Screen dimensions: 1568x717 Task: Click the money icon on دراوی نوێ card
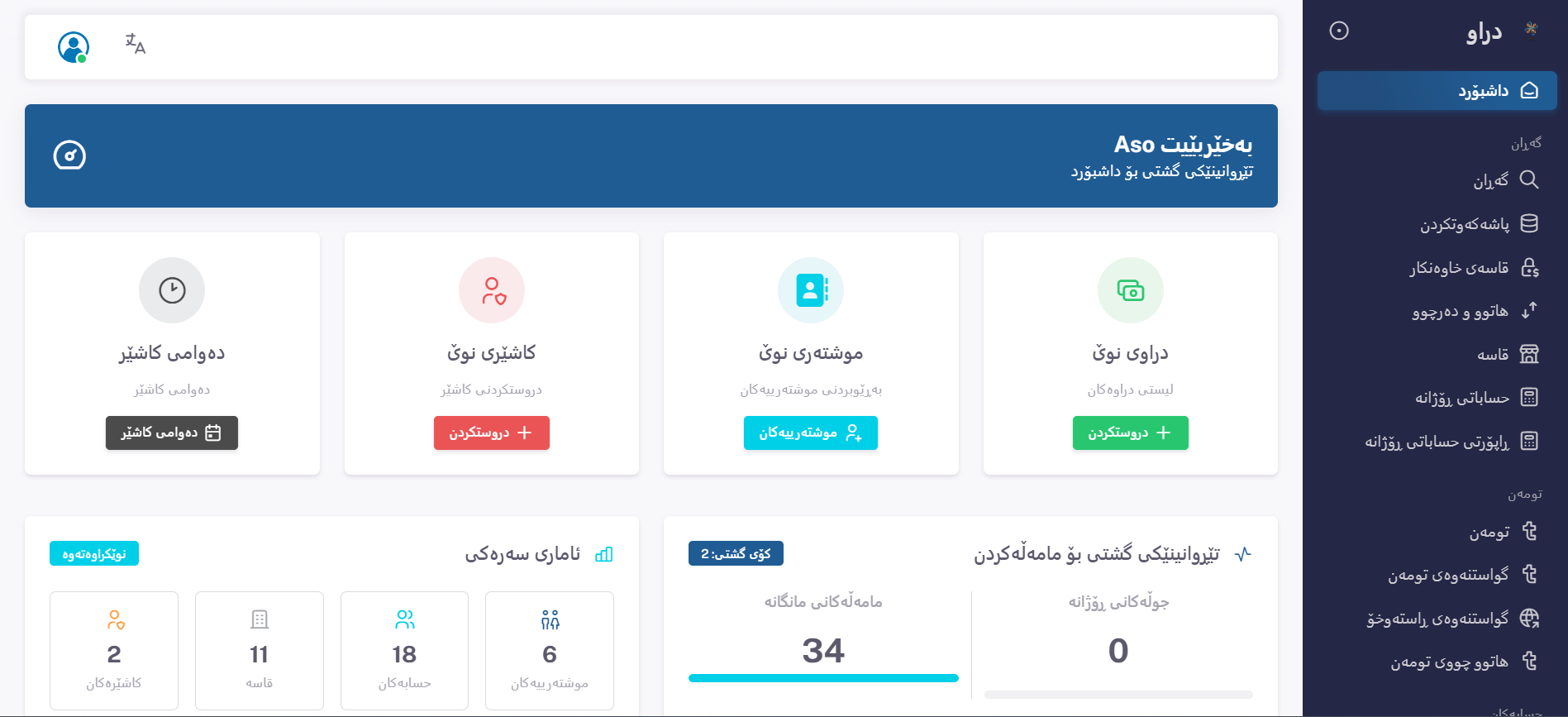(1130, 290)
